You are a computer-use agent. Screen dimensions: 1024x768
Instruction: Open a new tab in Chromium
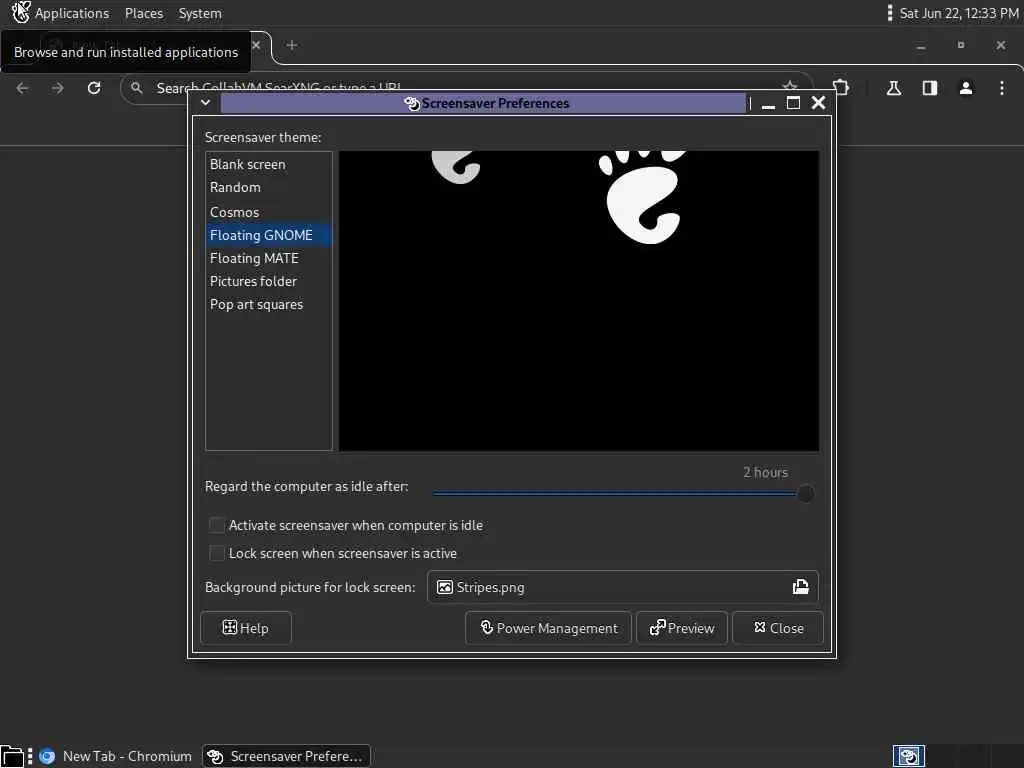coord(292,45)
